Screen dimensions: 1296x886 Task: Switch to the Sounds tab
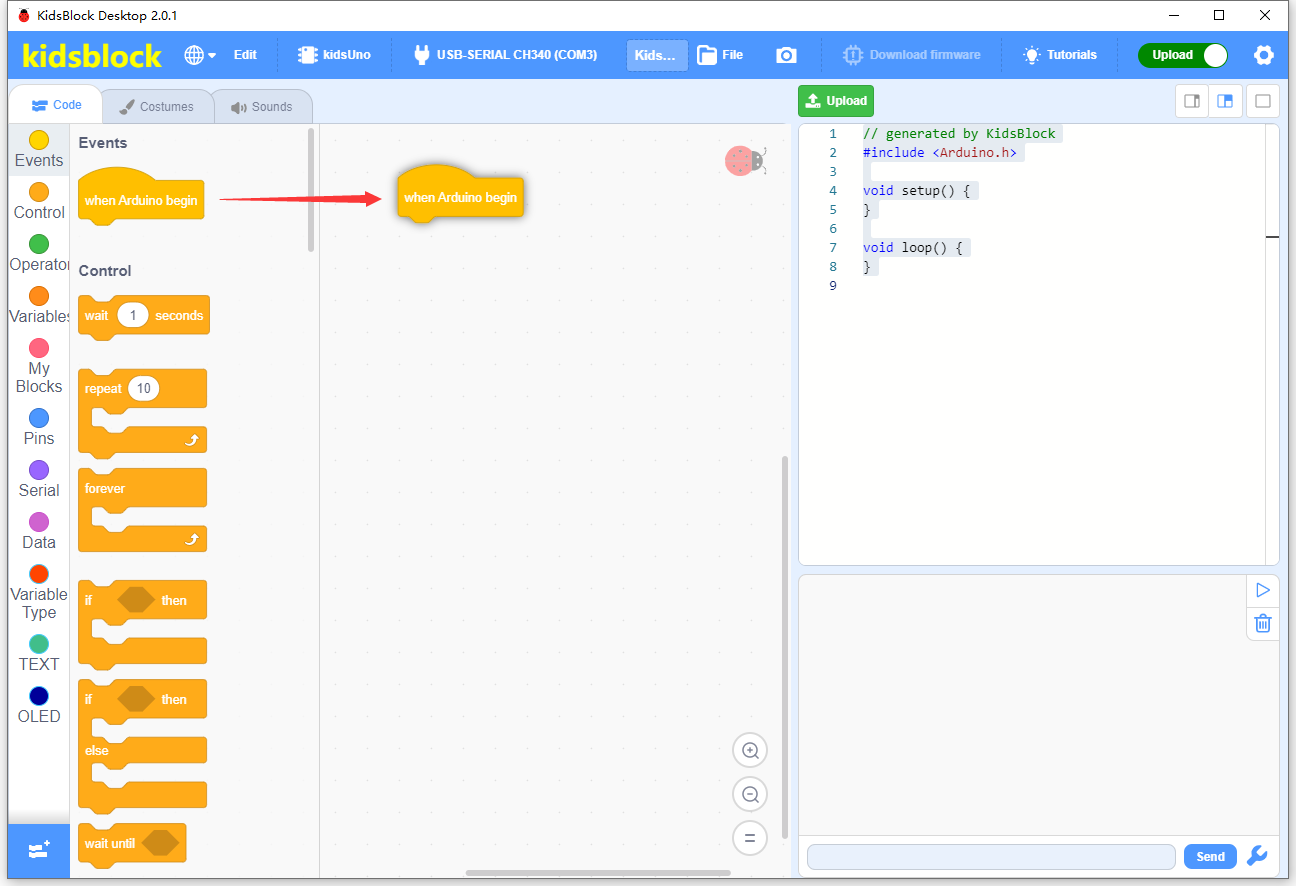[262, 107]
